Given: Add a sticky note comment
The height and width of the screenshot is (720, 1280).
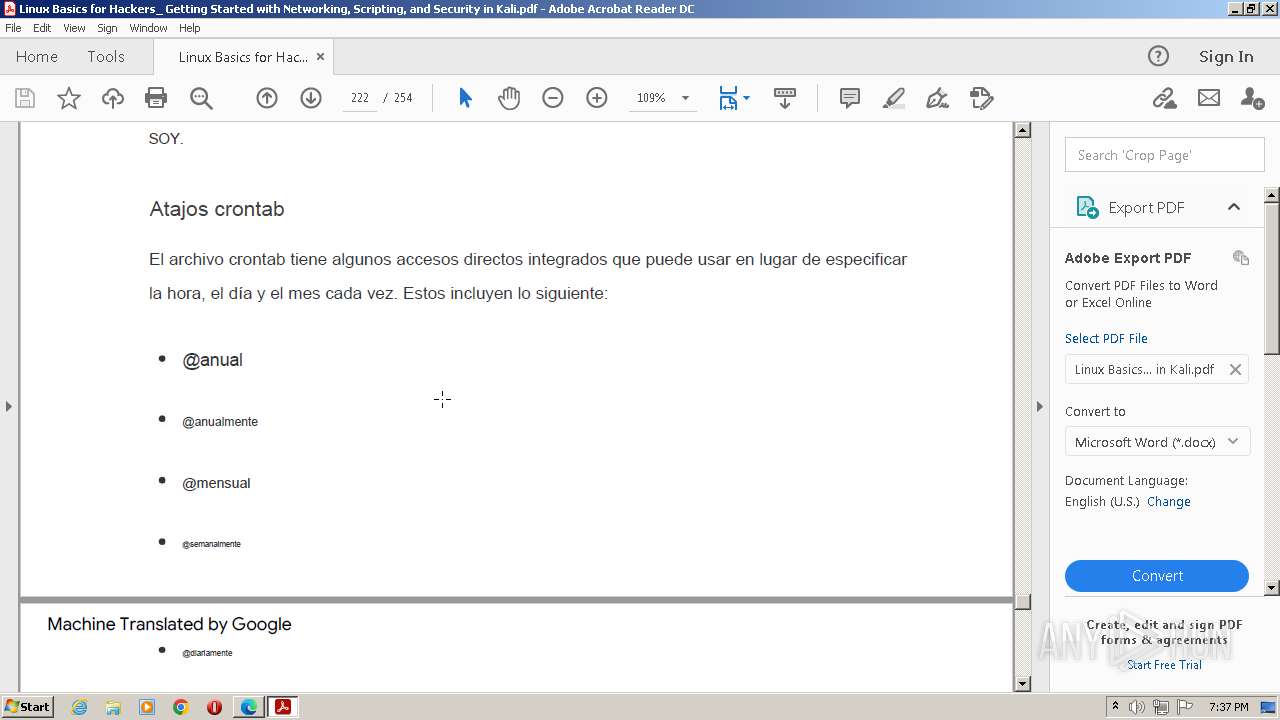Looking at the screenshot, I should point(850,98).
